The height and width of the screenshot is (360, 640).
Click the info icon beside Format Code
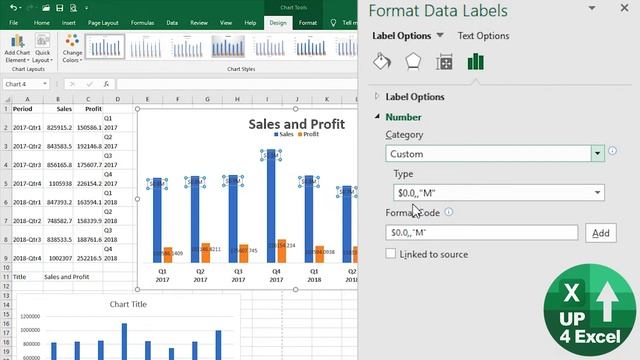click(x=449, y=212)
